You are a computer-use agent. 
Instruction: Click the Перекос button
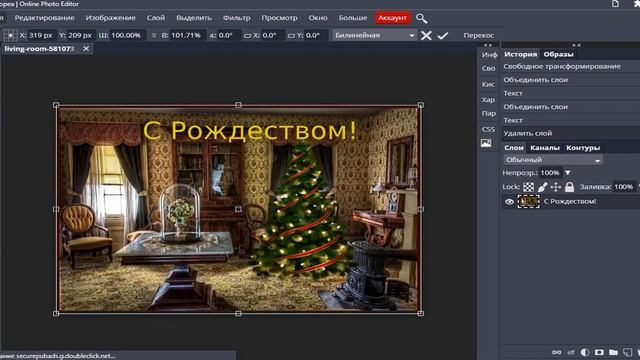point(479,36)
